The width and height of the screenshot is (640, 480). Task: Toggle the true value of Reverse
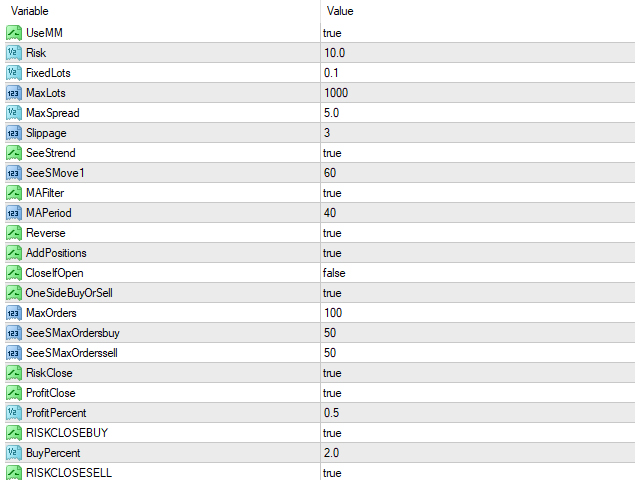click(478, 233)
